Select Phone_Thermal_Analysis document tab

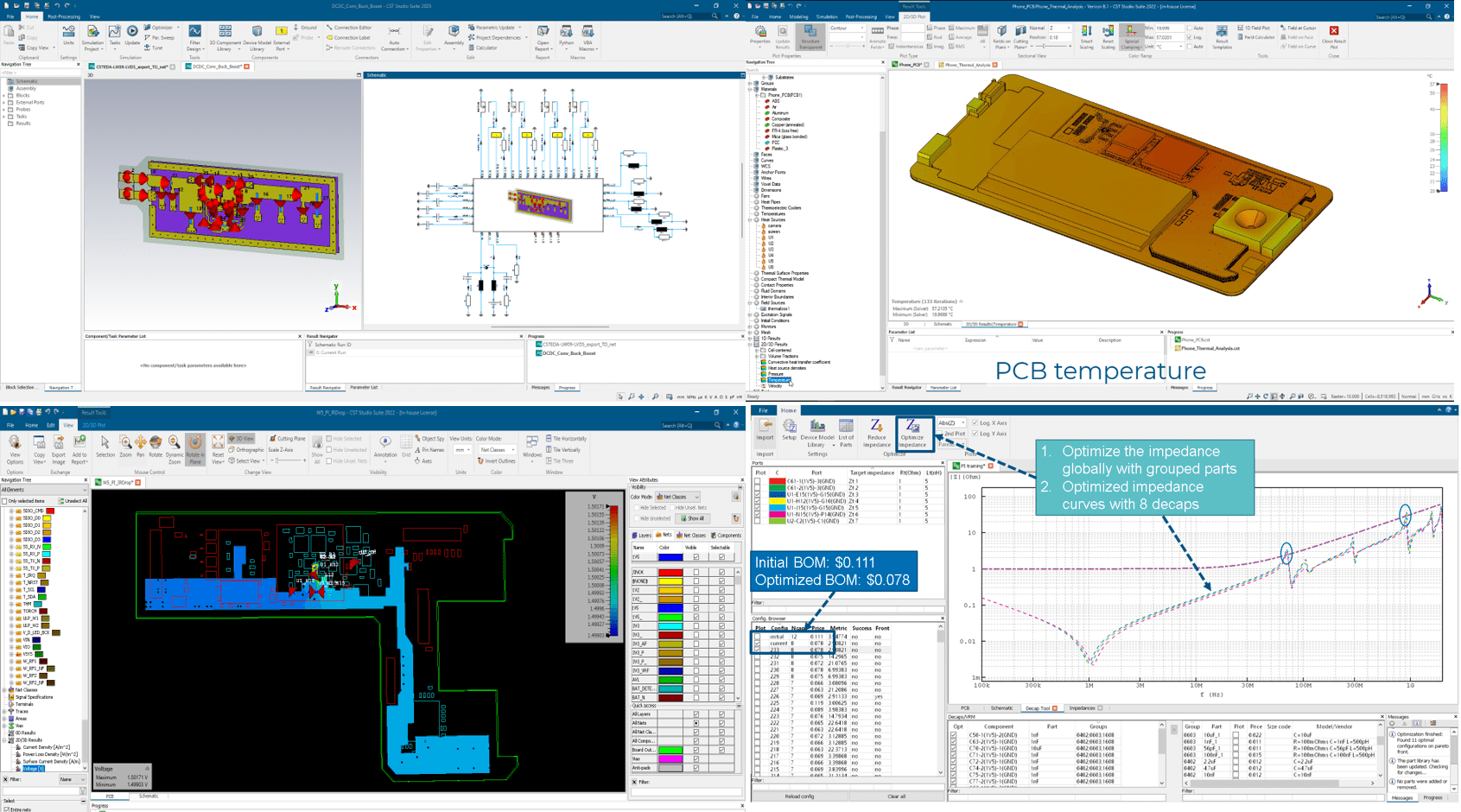968,65
